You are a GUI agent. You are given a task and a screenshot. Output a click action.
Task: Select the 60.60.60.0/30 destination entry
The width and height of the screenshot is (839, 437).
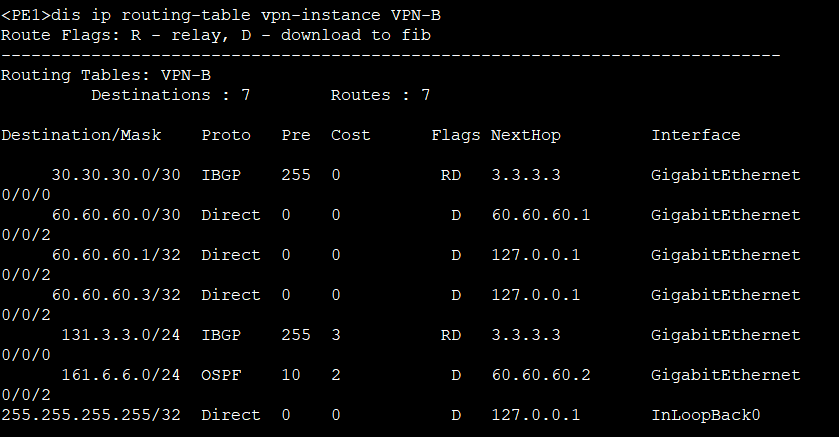(116, 215)
